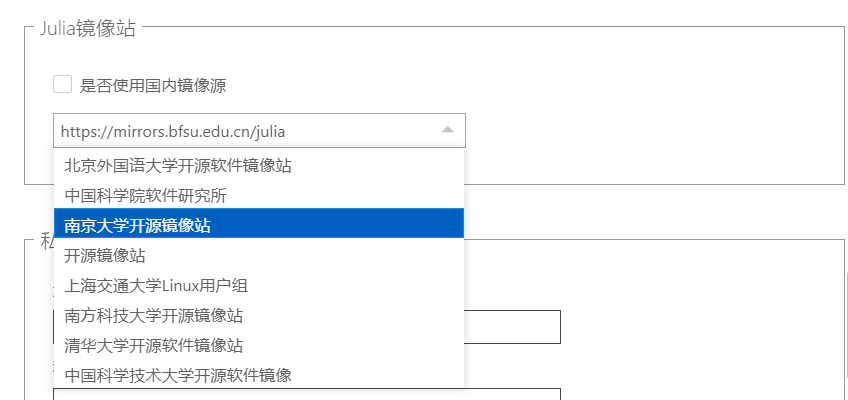Pick the highlighted 南京大学开源镜像站 option
848x400 pixels.
(138, 225)
